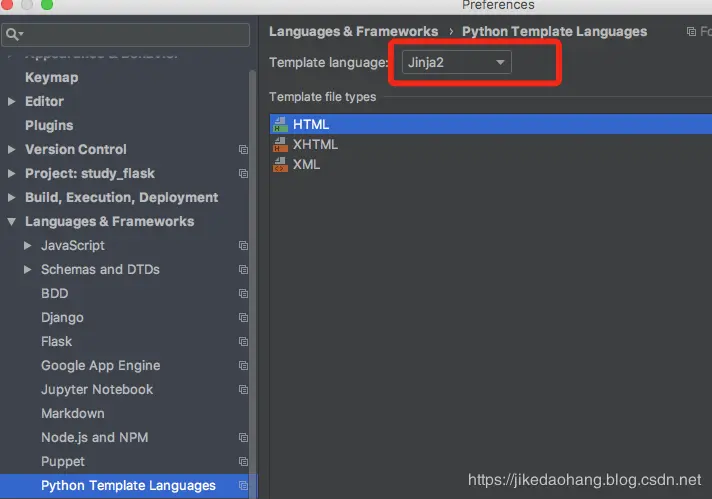Expand the Schemas and DTDs subsection
The height and width of the screenshot is (499, 712).
point(28,270)
